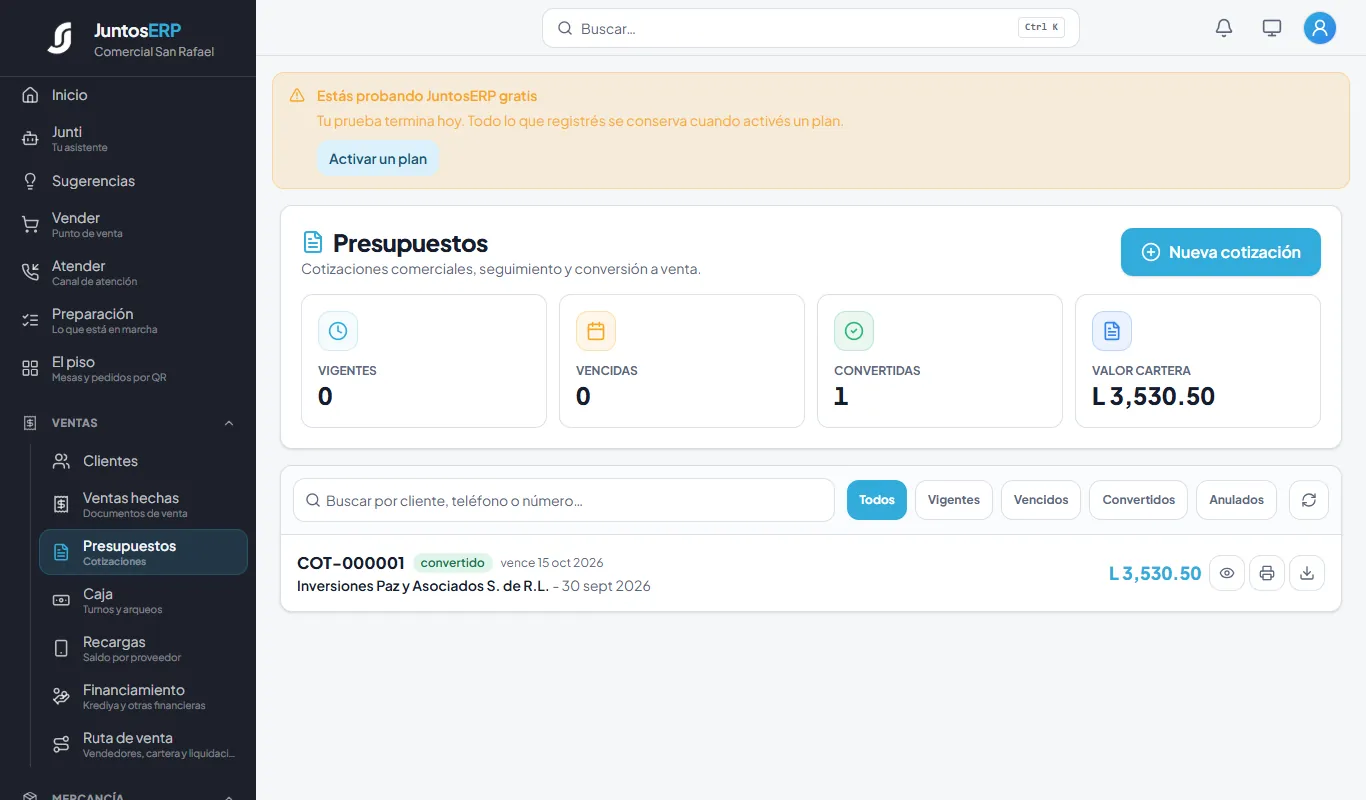Filter by Anulados
This screenshot has height=800, width=1366.
point(1237,500)
